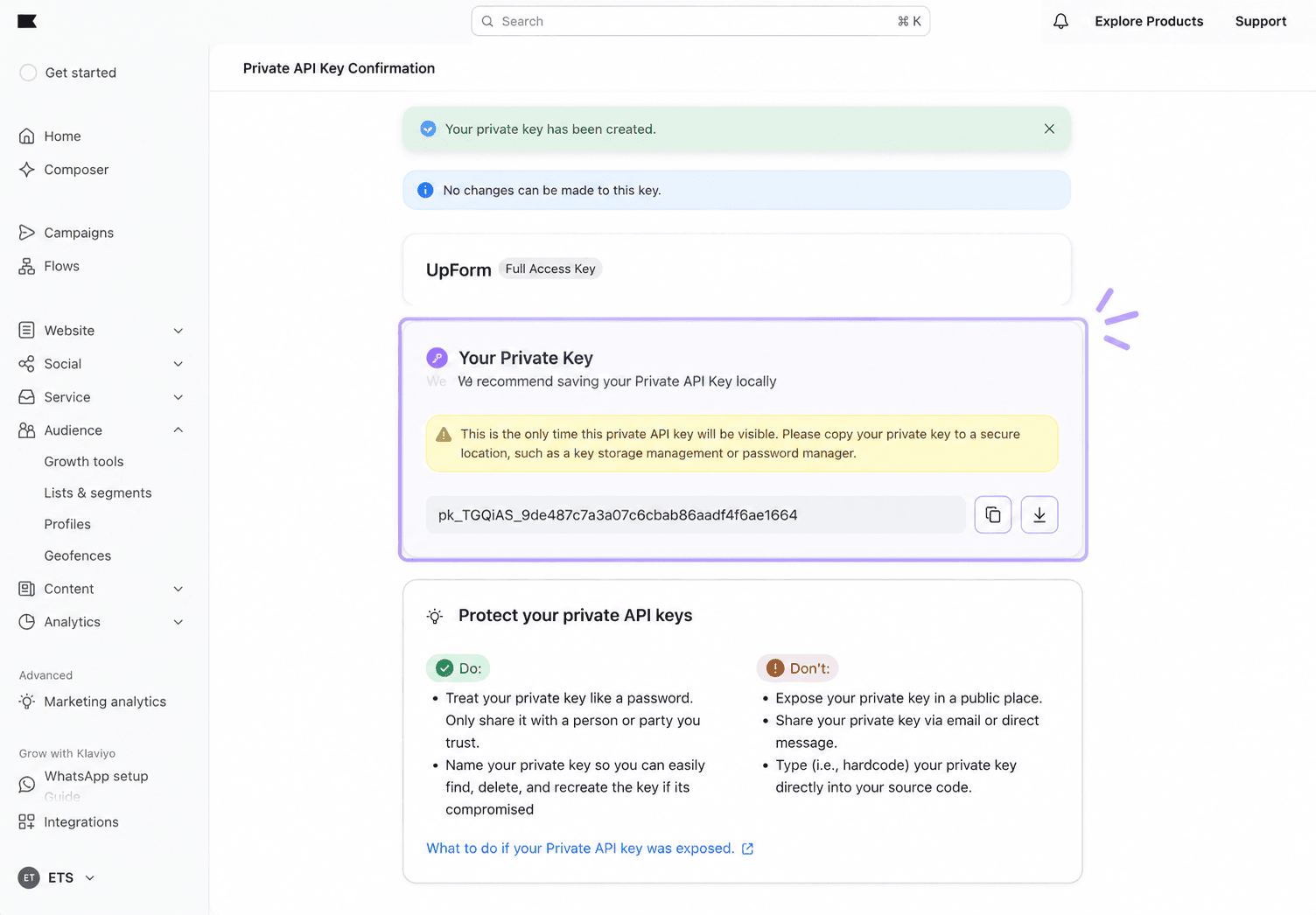Click the Full Access Key badge
1316x915 pixels.
(550, 269)
